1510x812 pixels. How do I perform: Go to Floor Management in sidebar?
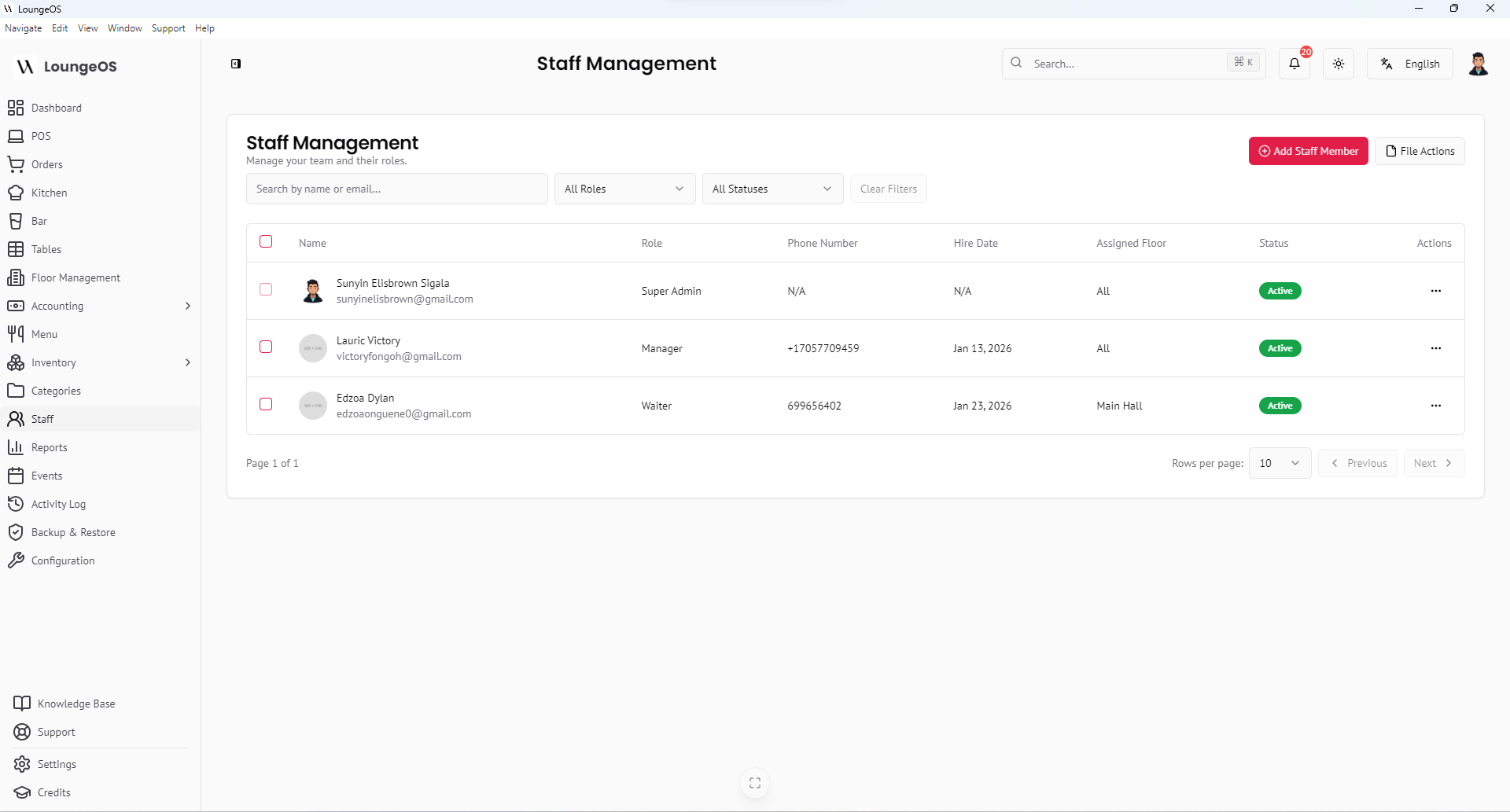(x=75, y=277)
